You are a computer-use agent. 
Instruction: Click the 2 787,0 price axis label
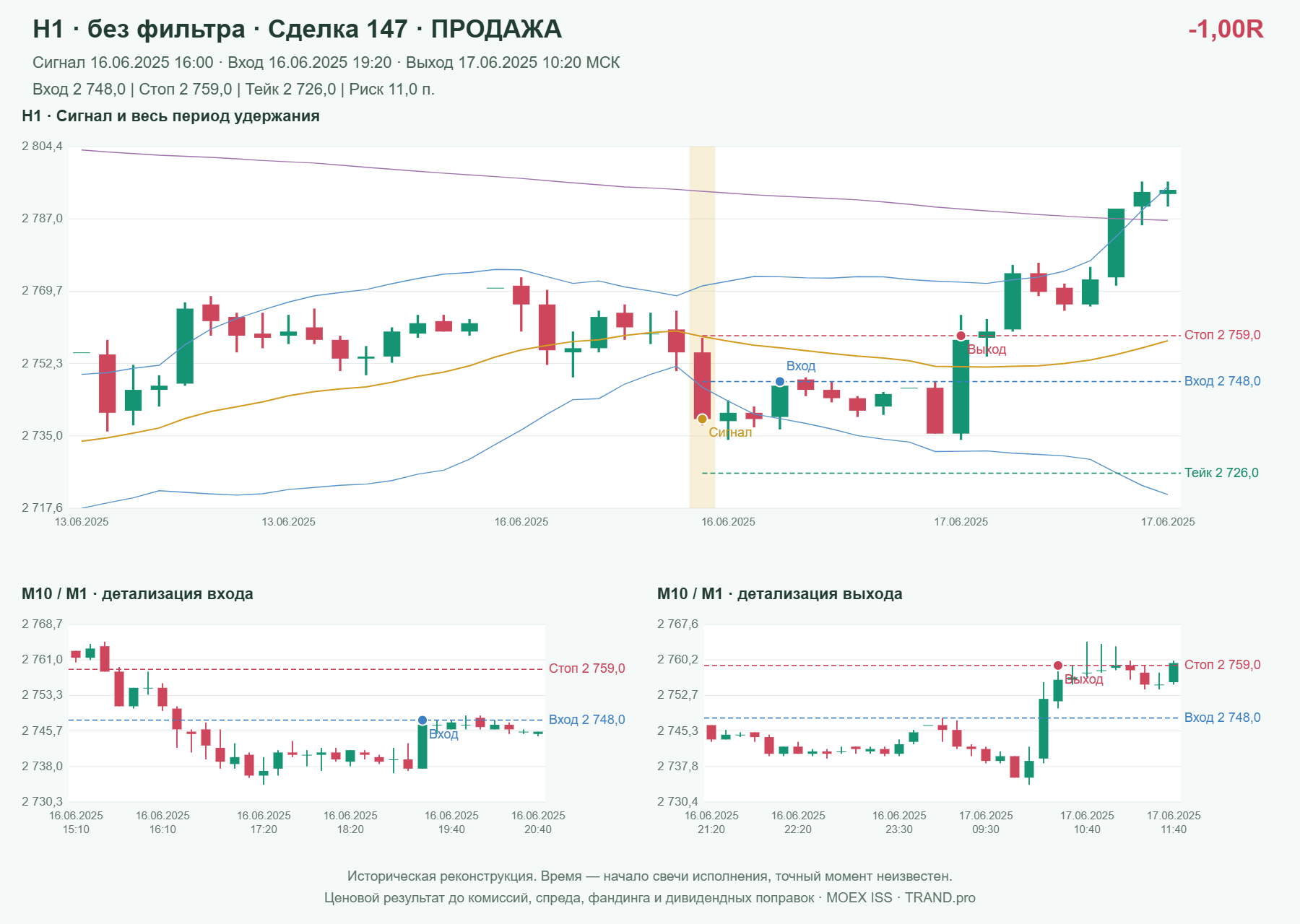coord(42,219)
